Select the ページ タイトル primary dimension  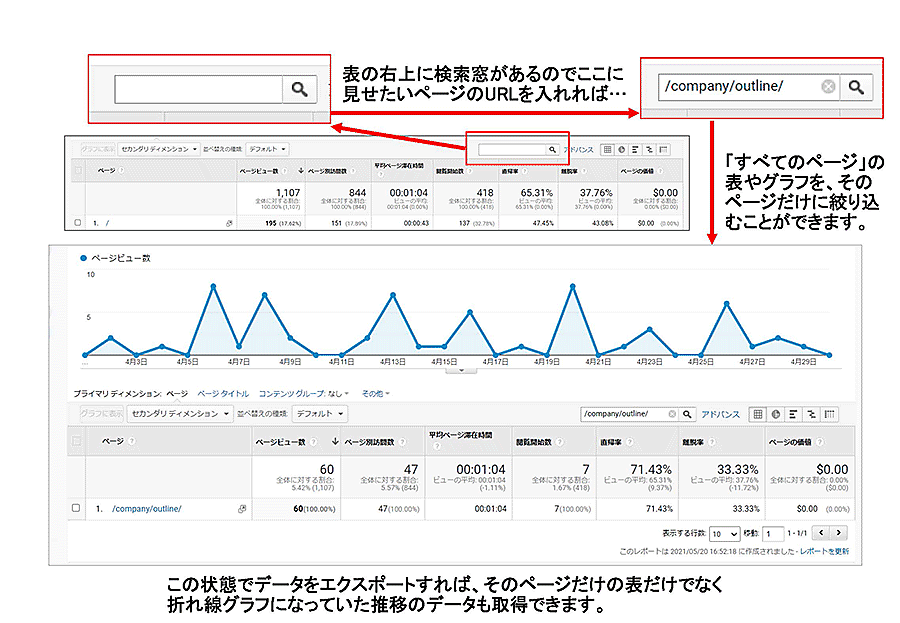(223, 393)
